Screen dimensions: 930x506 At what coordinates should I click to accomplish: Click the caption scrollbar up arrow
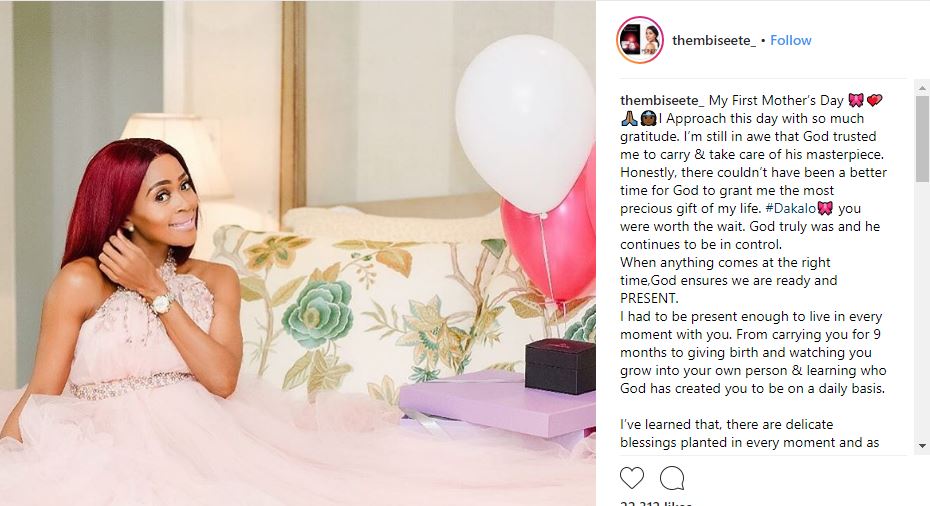point(922,88)
